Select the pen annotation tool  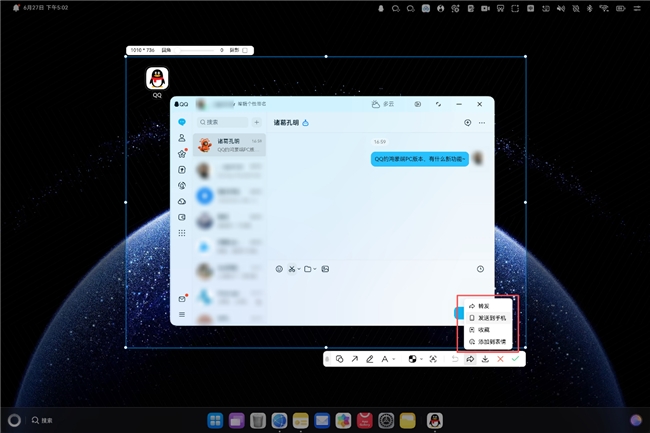point(369,359)
